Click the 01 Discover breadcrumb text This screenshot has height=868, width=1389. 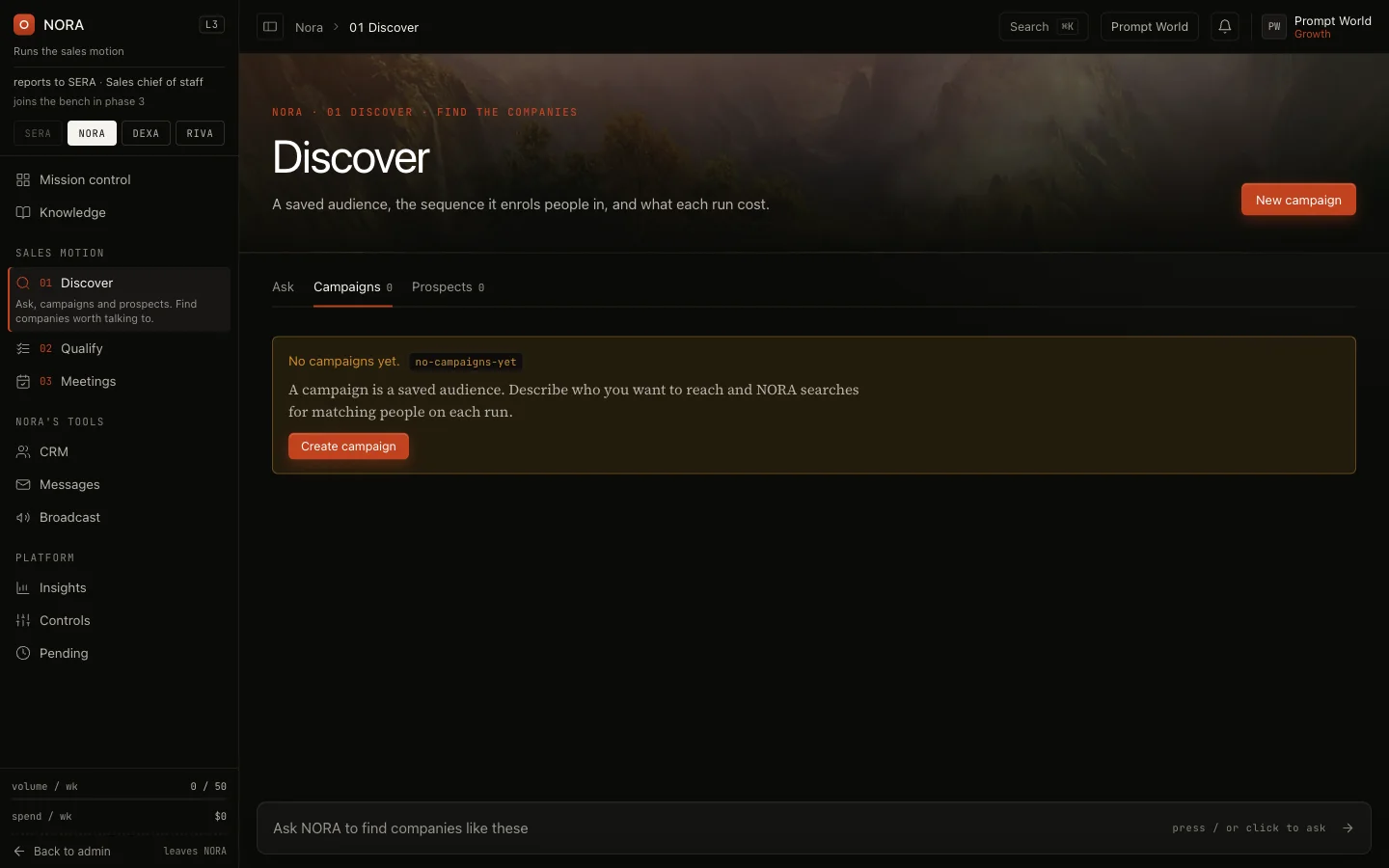tap(384, 27)
